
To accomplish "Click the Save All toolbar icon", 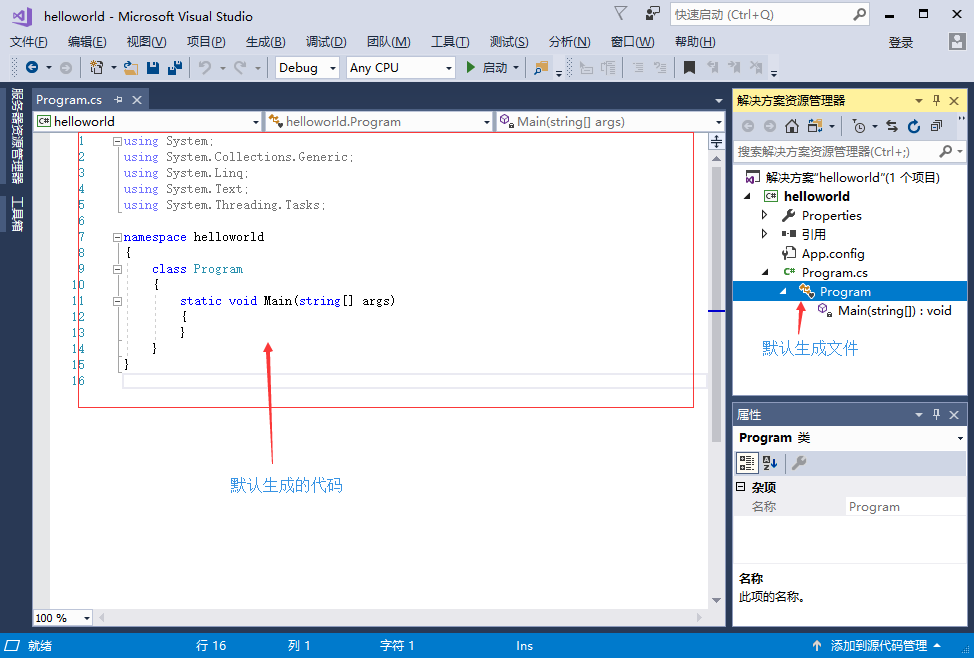I will click(175, 68).
